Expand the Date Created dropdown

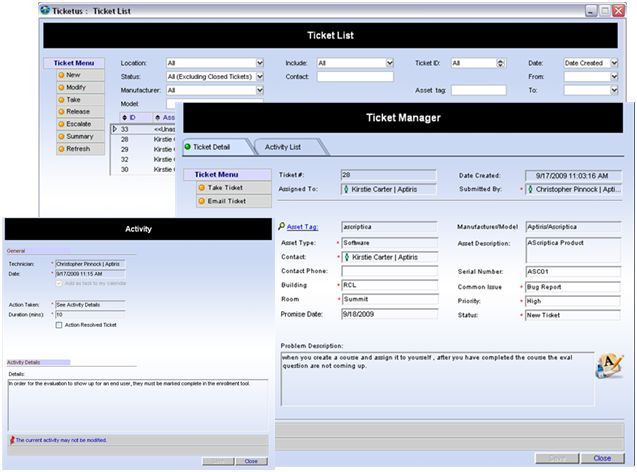pyautogui.click(x=612, y=62)
